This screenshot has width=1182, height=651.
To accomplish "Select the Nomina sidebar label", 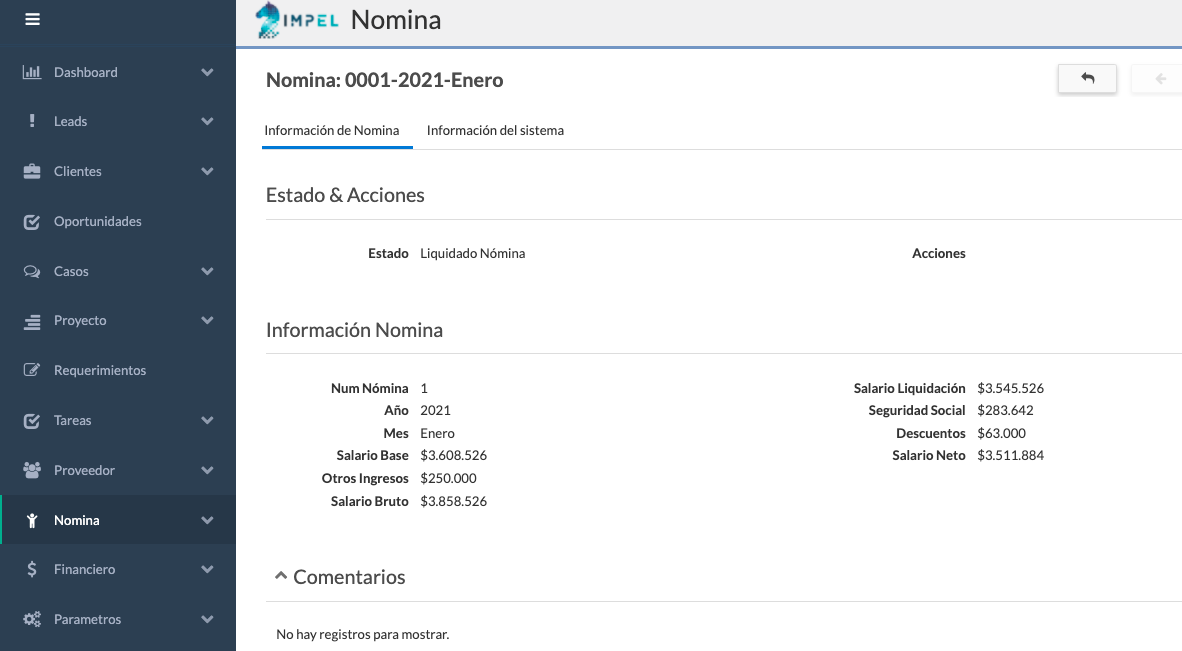I will [x=76, y=520].
